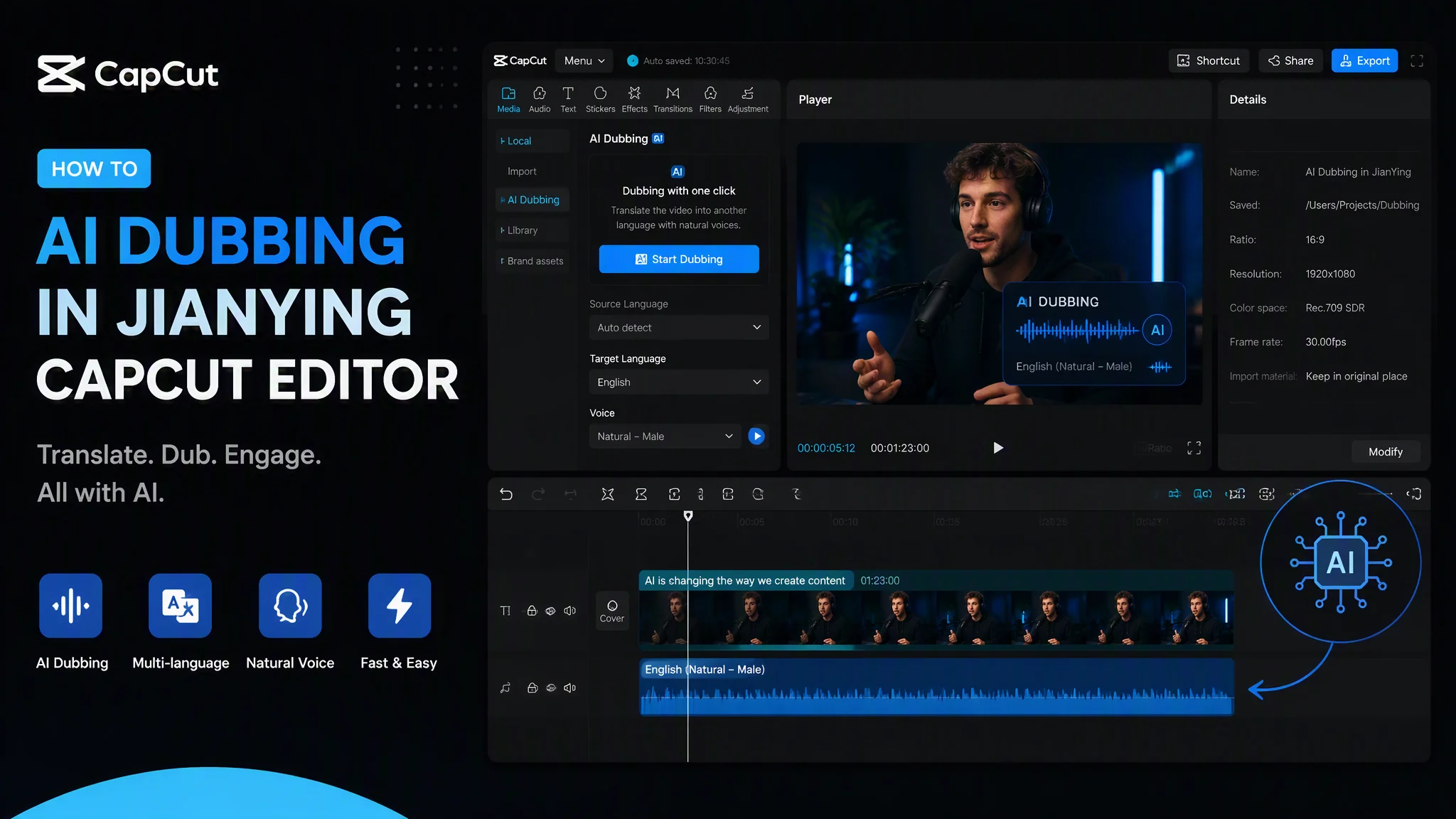Click the saved path /Users/Projects/Dubbing
Viewport: 1456px width, 819px height.
pos(1362,205)
